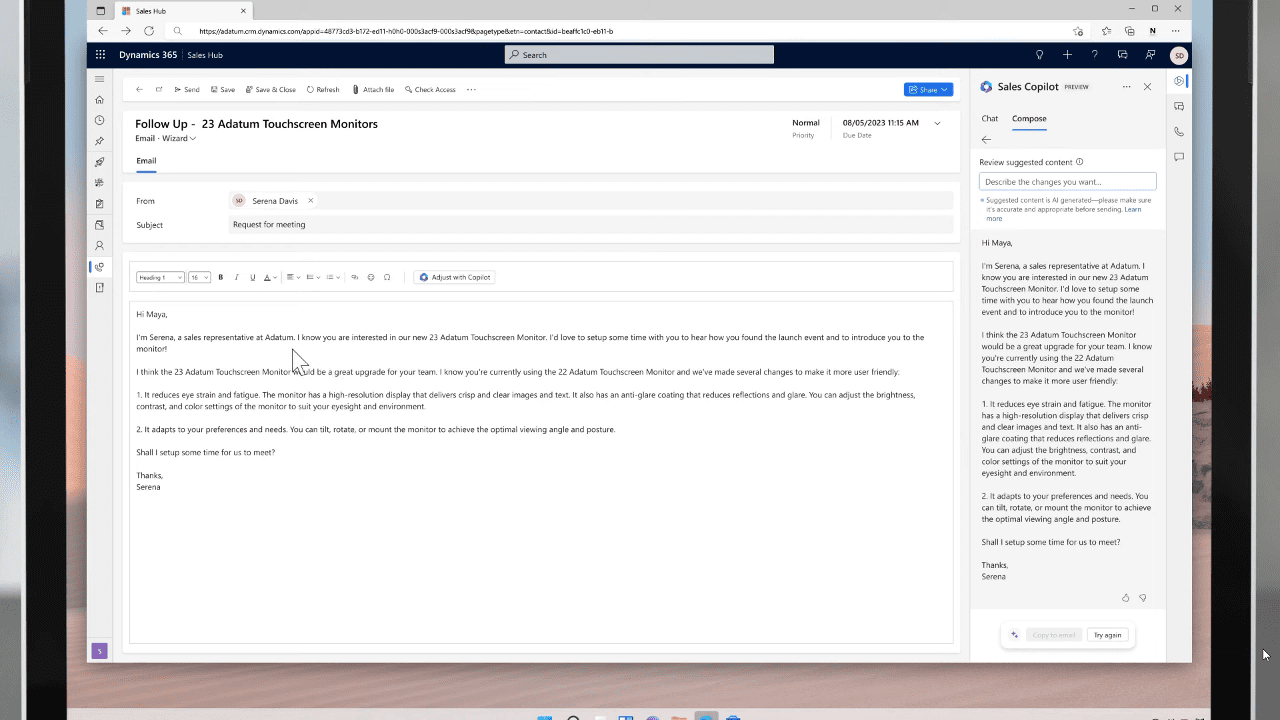Toggle bold formatting in the email editor
The width and height of the screenshot is (1280, 720).
tap(220, 277)
